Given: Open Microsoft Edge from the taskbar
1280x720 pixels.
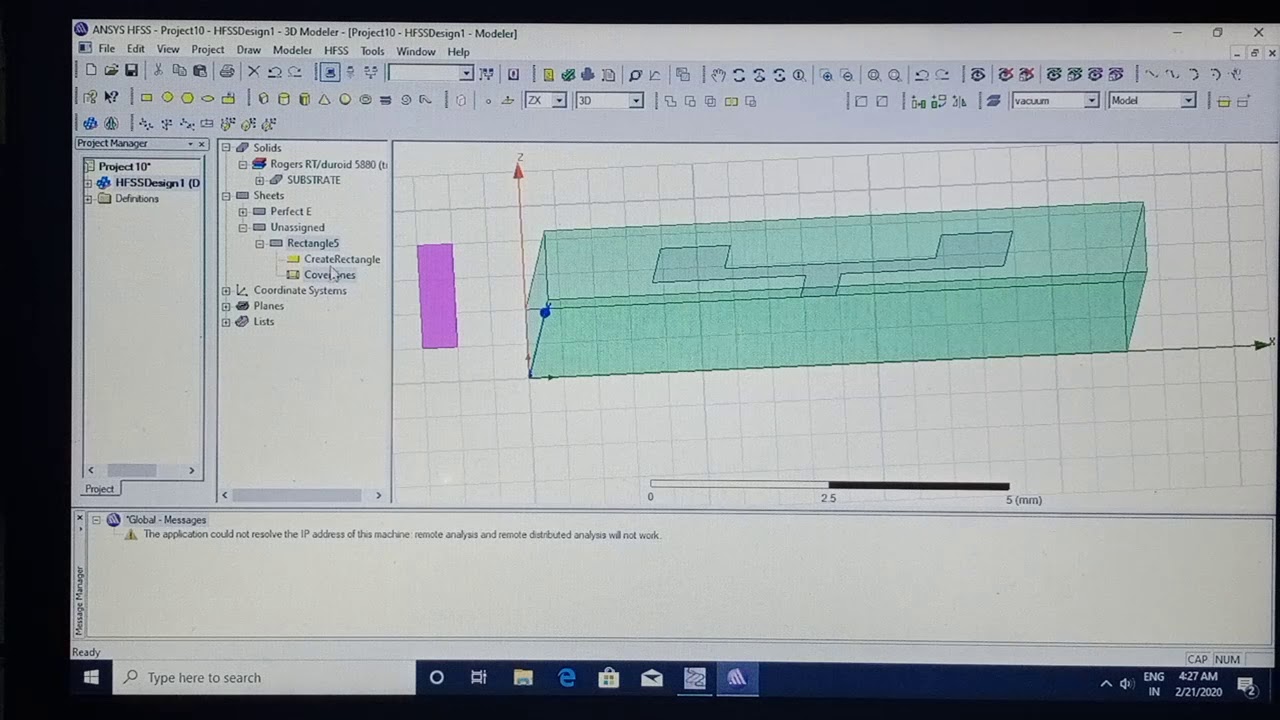Looking at the screenshot, I should pyautogui.click(x=567, y=678).
